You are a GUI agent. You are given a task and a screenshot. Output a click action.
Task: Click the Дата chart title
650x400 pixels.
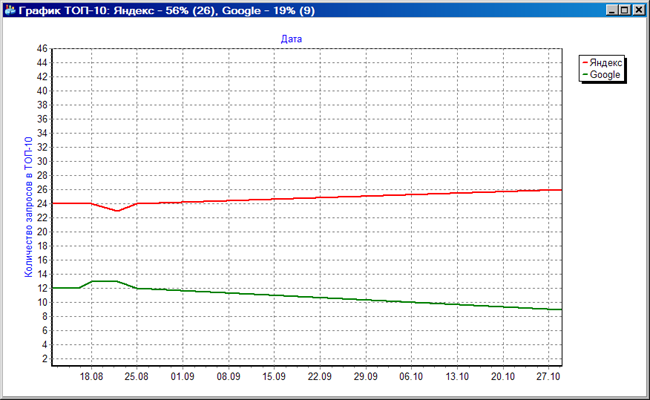click(291, 39)
